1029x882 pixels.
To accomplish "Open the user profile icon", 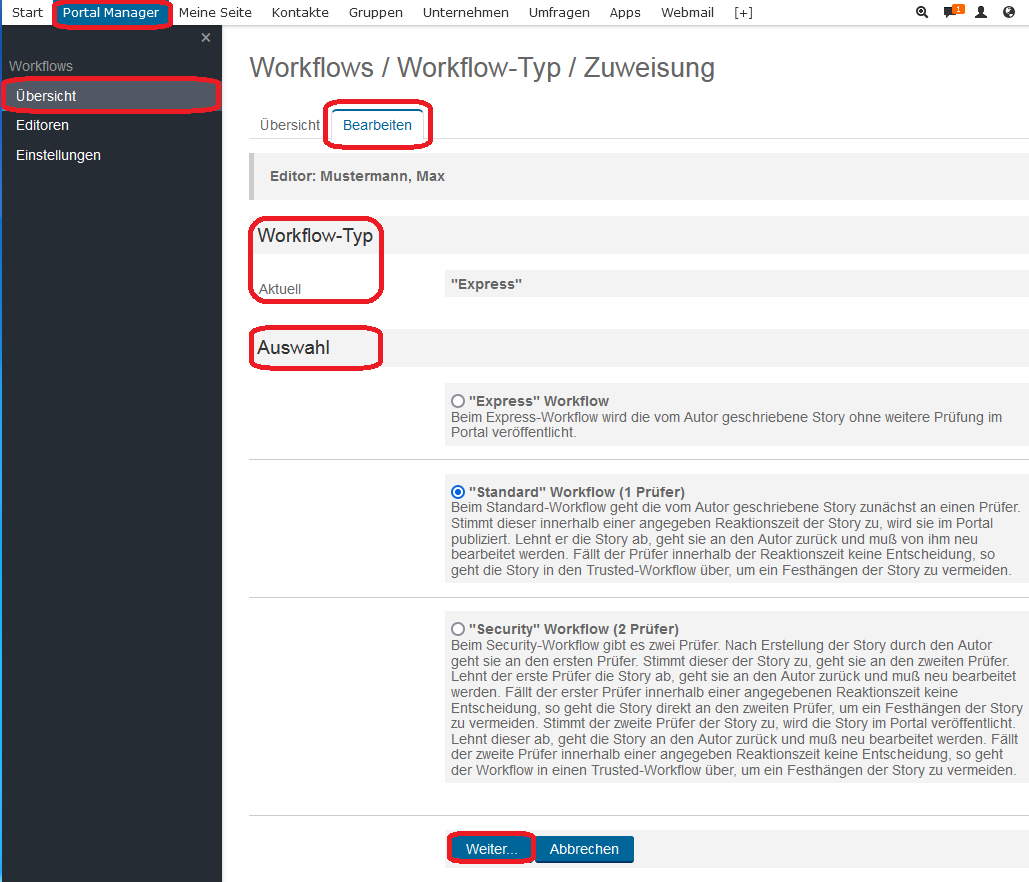I will pyautogui.click(x=981, y=12).
